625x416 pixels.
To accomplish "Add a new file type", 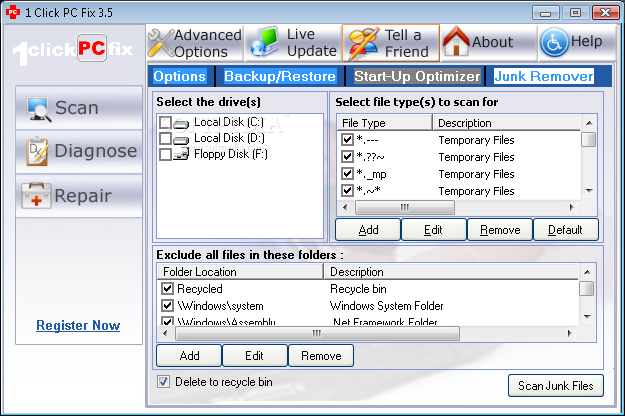I will (x=368, y=230).
